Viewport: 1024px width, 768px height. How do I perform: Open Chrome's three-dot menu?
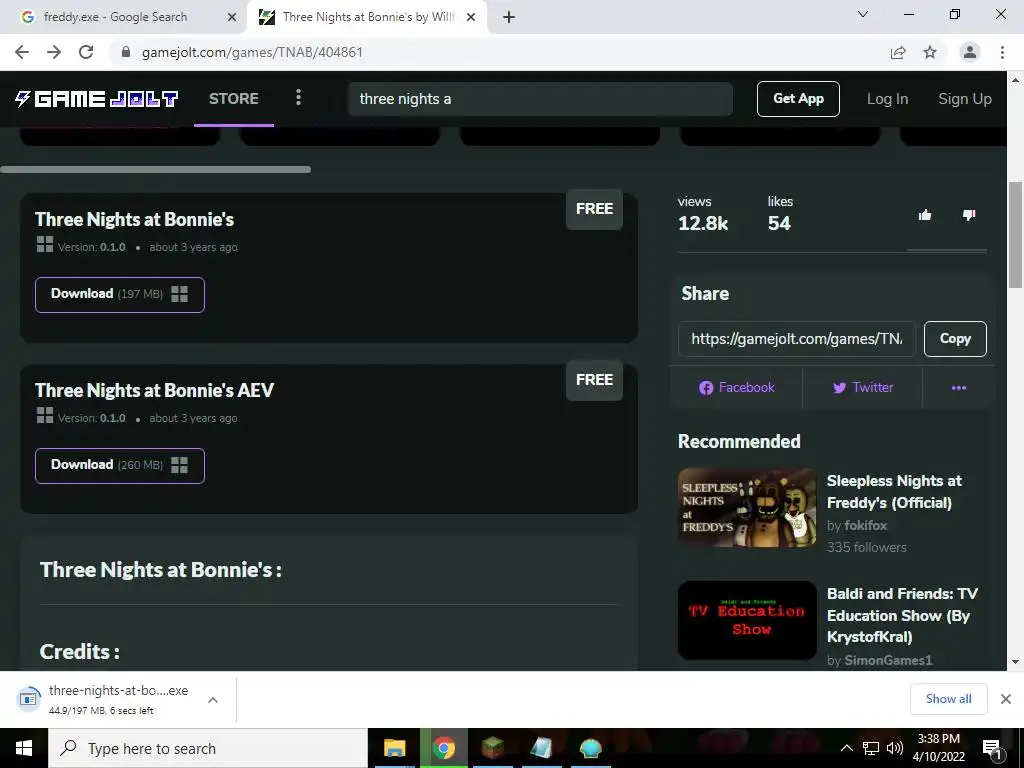[1002, 52]
